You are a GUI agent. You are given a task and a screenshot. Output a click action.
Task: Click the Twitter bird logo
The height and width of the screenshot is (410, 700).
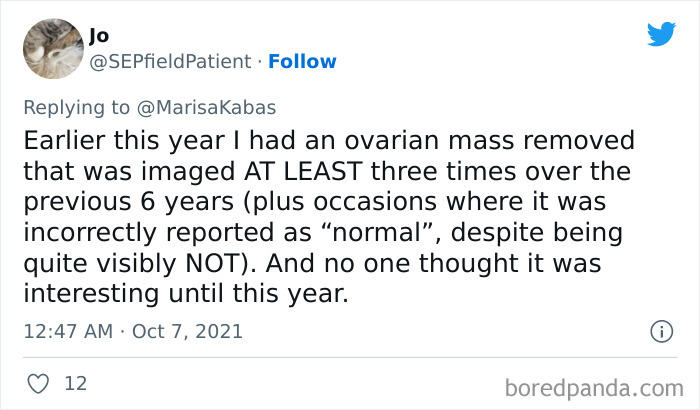[x=661, y=35]
